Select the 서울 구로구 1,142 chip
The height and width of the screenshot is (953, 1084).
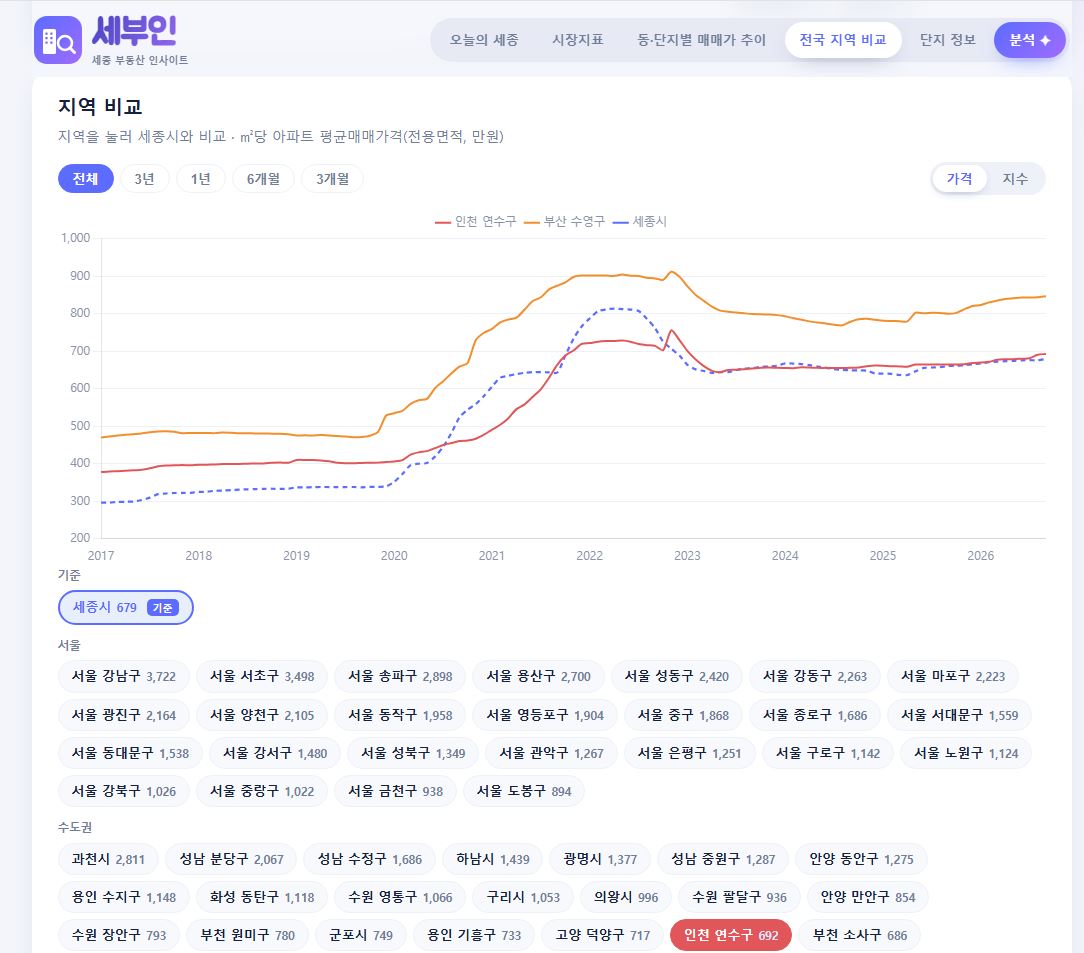(828, 753)
